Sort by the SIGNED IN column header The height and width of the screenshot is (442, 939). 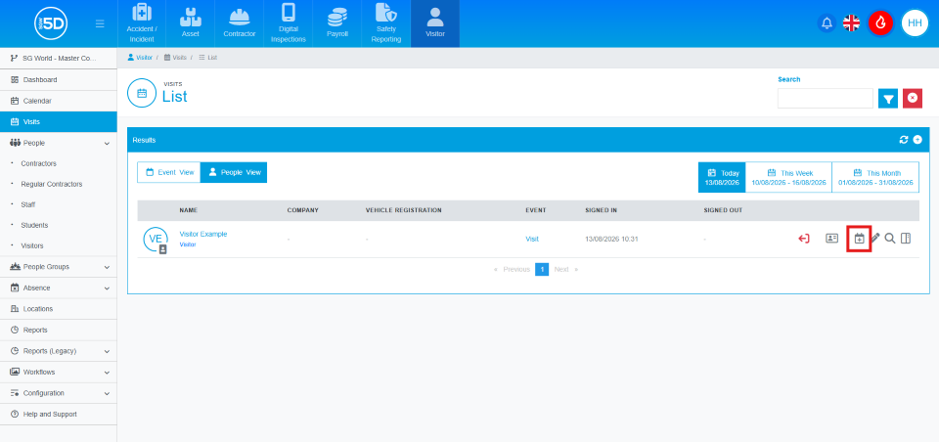tap(601, 210)
